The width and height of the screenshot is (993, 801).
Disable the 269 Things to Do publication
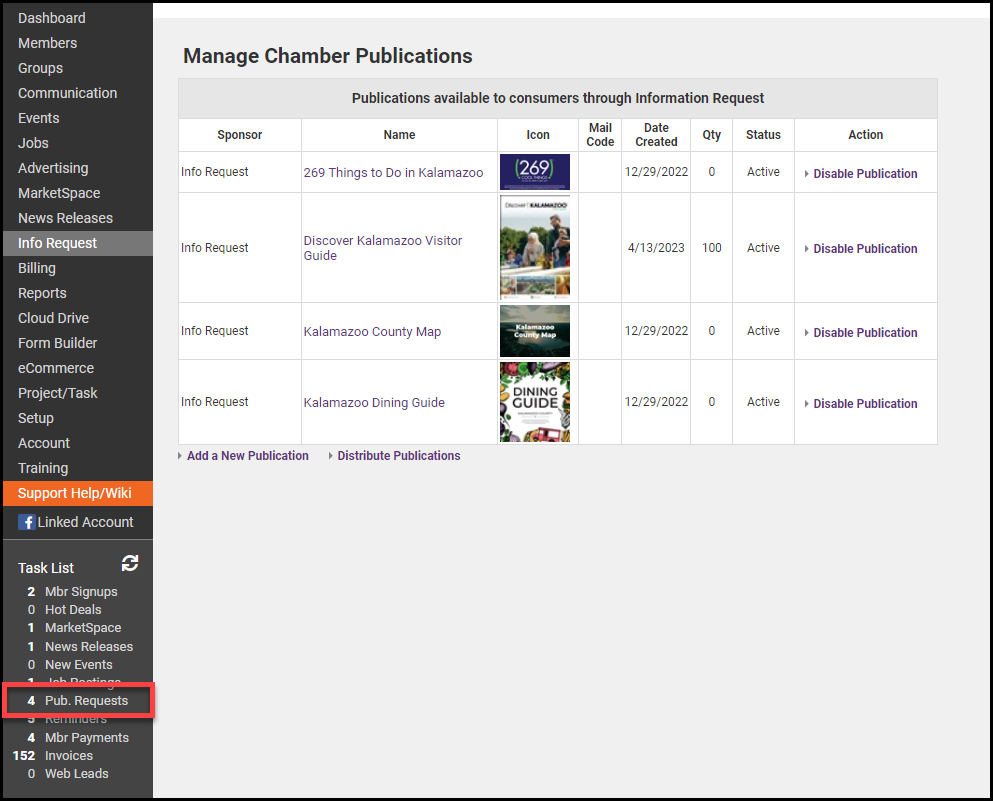click(864, 174)
